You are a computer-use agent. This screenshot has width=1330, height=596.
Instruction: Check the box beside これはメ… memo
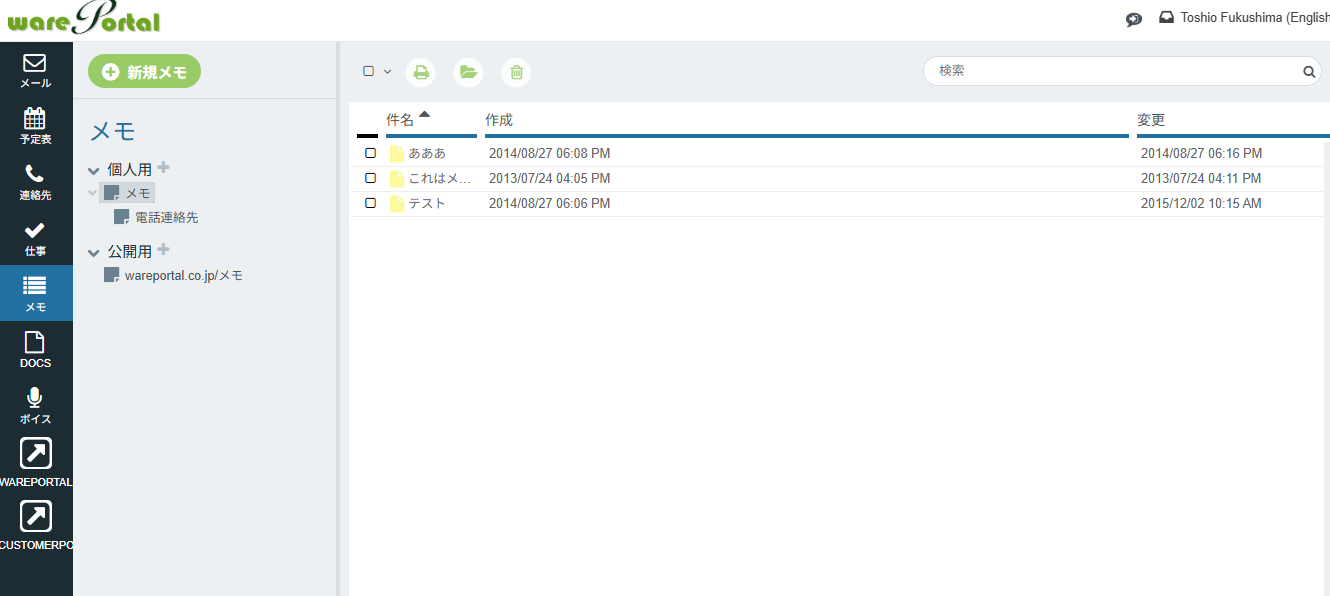[x=370, y=178]
